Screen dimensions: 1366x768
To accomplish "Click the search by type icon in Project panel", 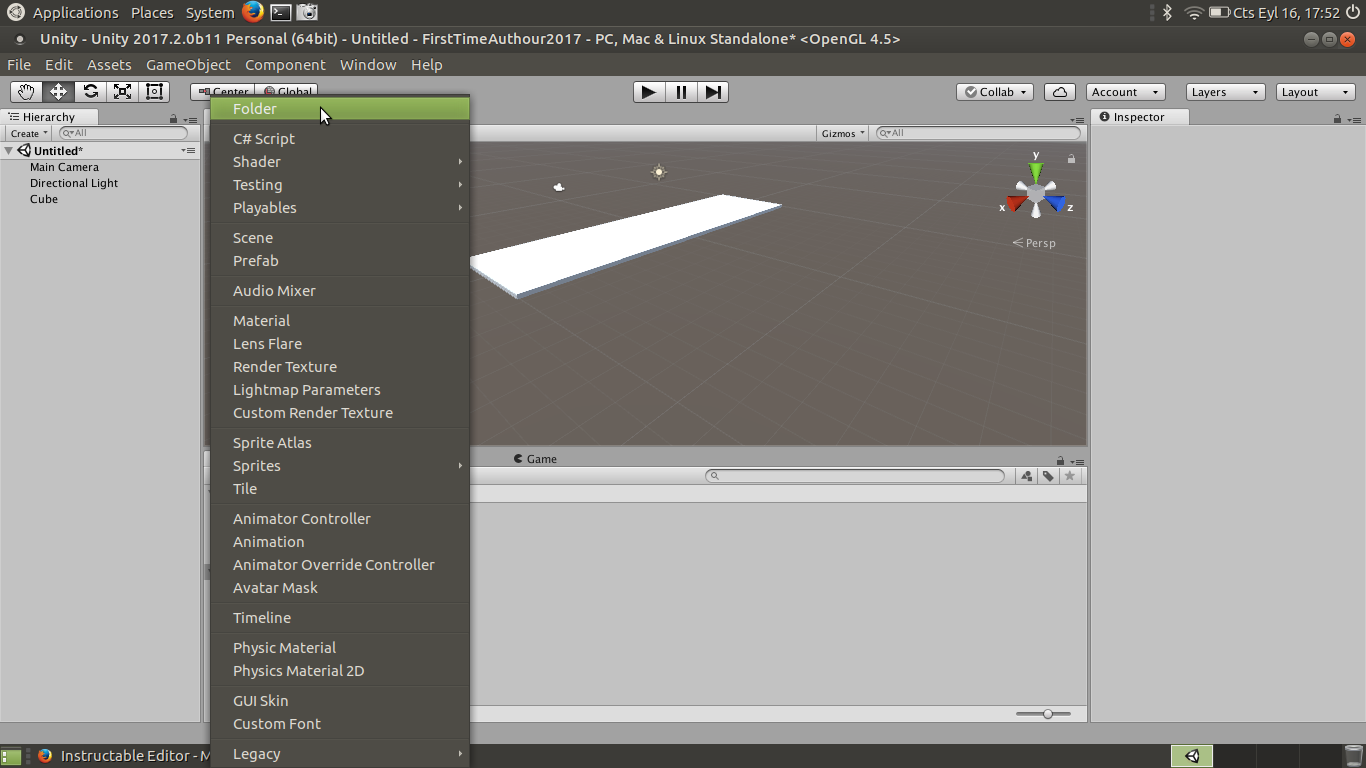I will click(1027, 476).
